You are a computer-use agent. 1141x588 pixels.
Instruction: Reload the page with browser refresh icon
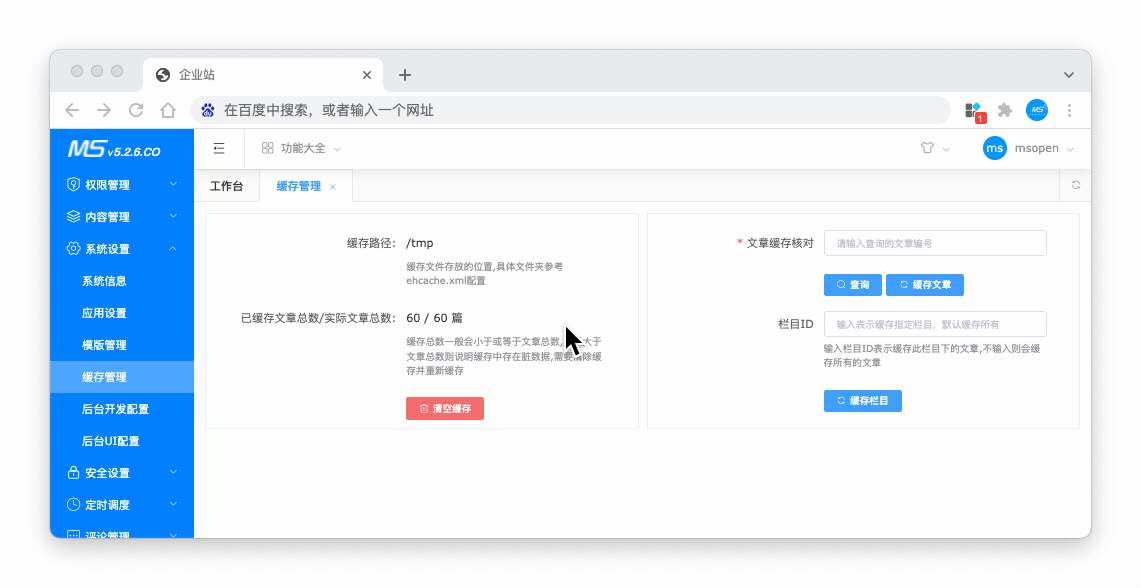pyautogui.click(x=136, y=110)
